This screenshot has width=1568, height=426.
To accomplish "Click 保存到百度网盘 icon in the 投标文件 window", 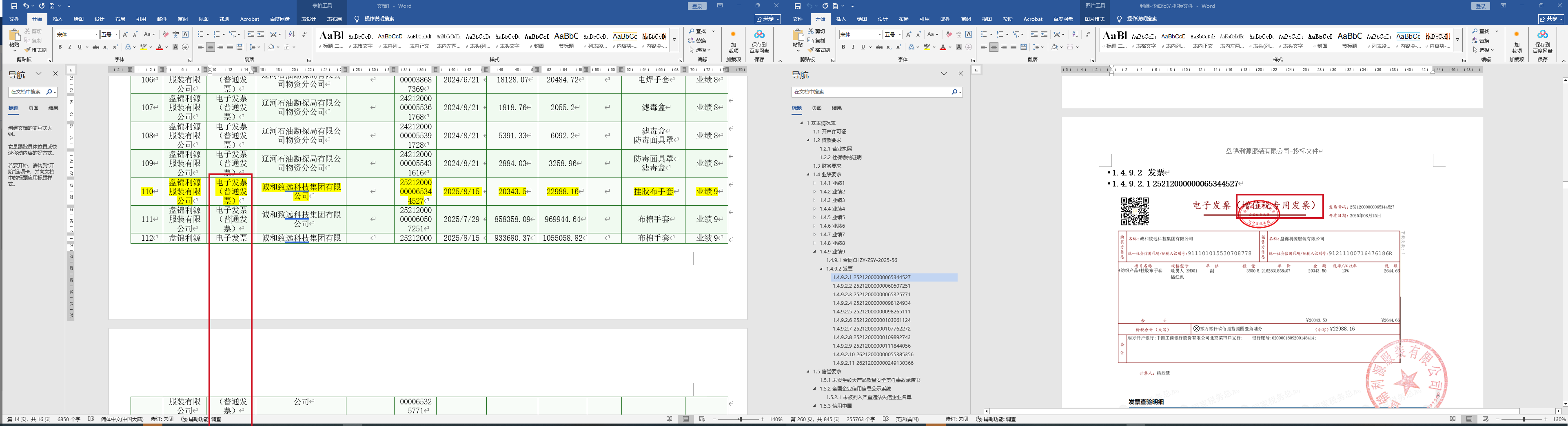I will 1542,41.
